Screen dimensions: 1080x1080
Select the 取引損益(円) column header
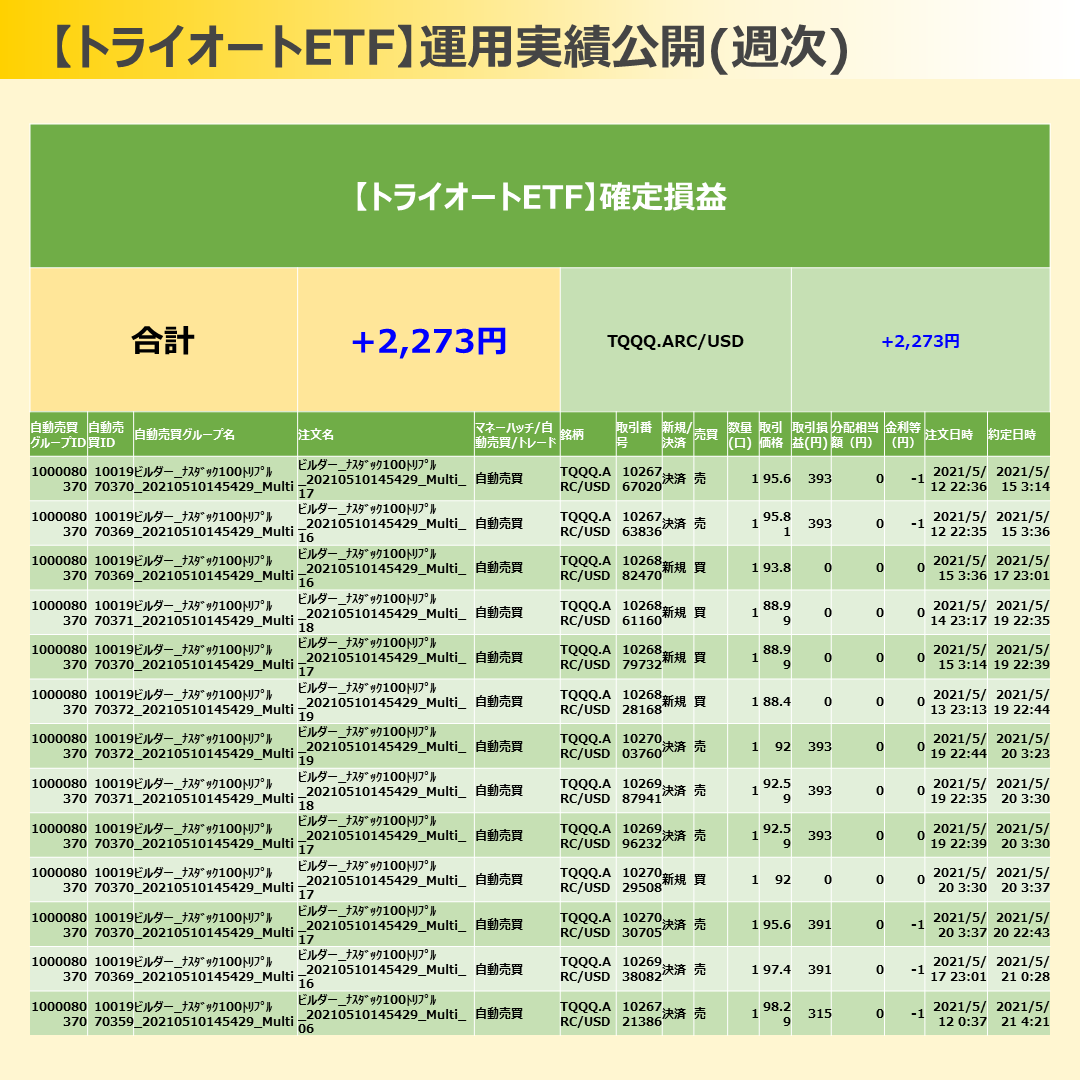coord(810,435)
